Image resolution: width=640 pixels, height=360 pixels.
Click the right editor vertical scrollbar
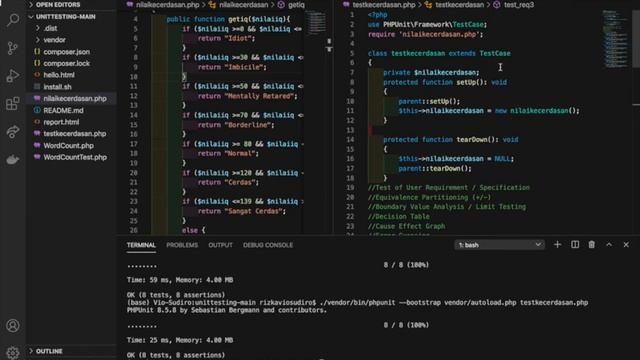[636, 39]
